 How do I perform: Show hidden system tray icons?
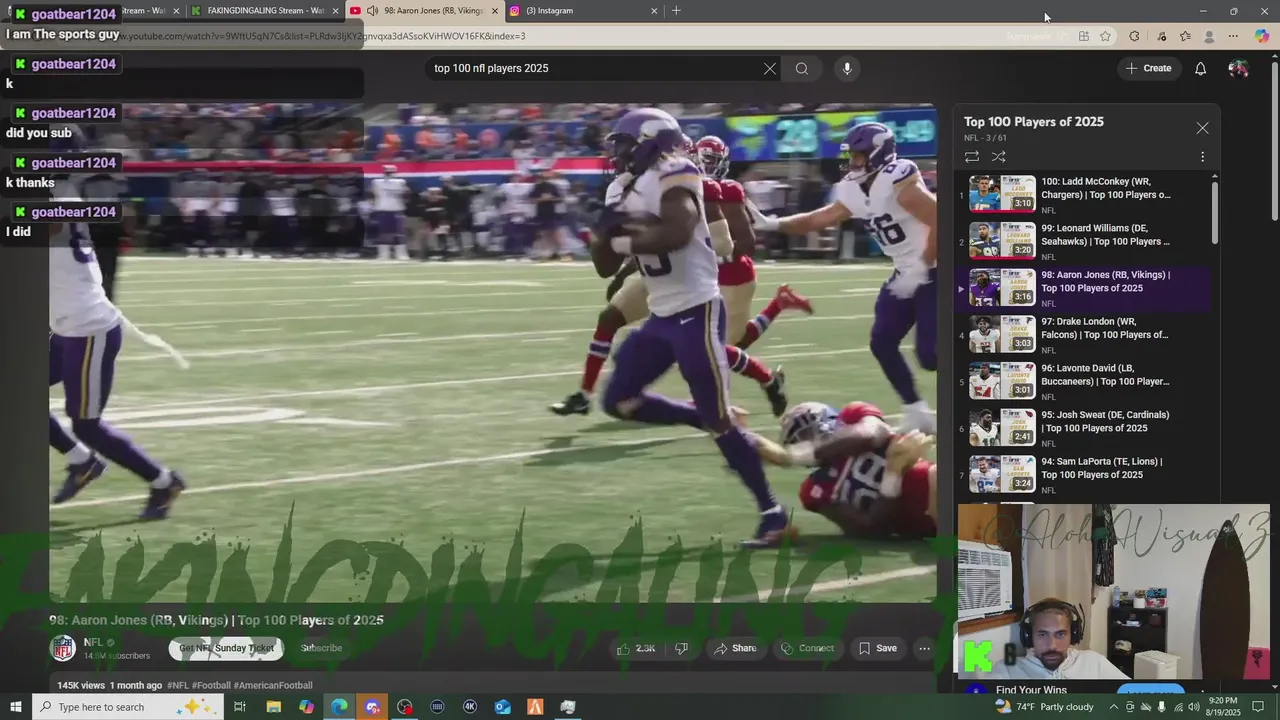click(1114, 707)
